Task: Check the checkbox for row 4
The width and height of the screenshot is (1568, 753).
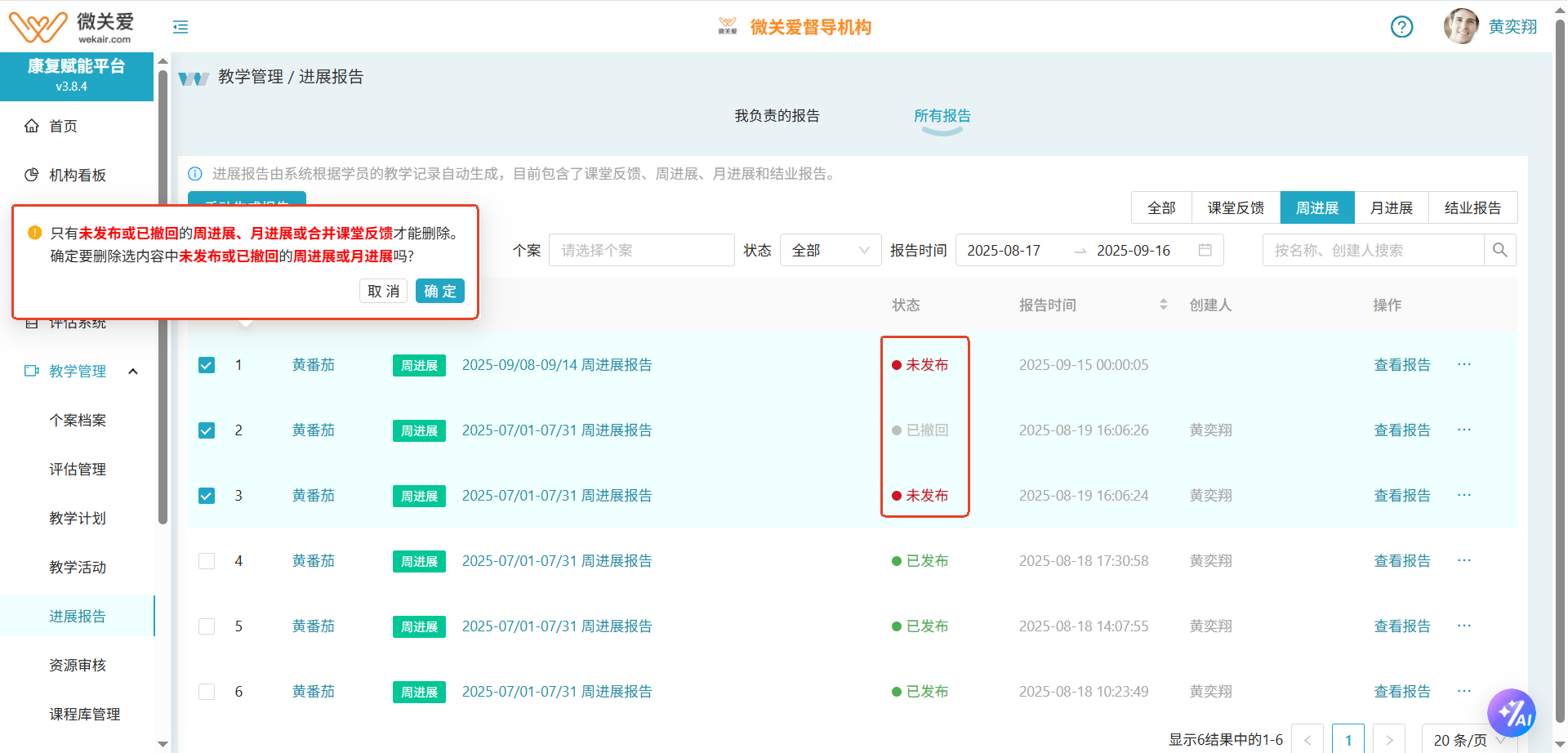Action: point(207,561)
